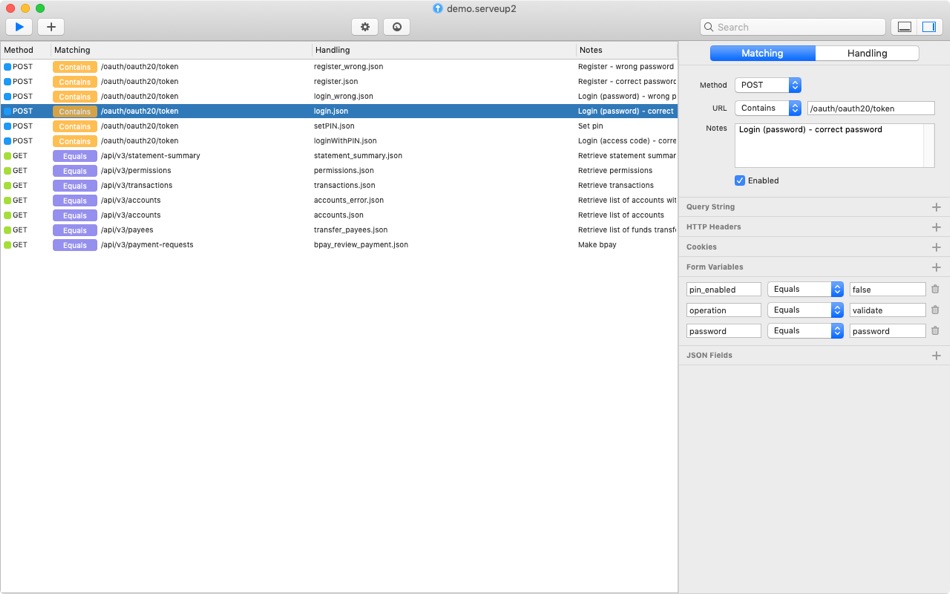Change operation variable's Equals dropdown
This screenshot has height=594, width=950.
coord(805,310)
